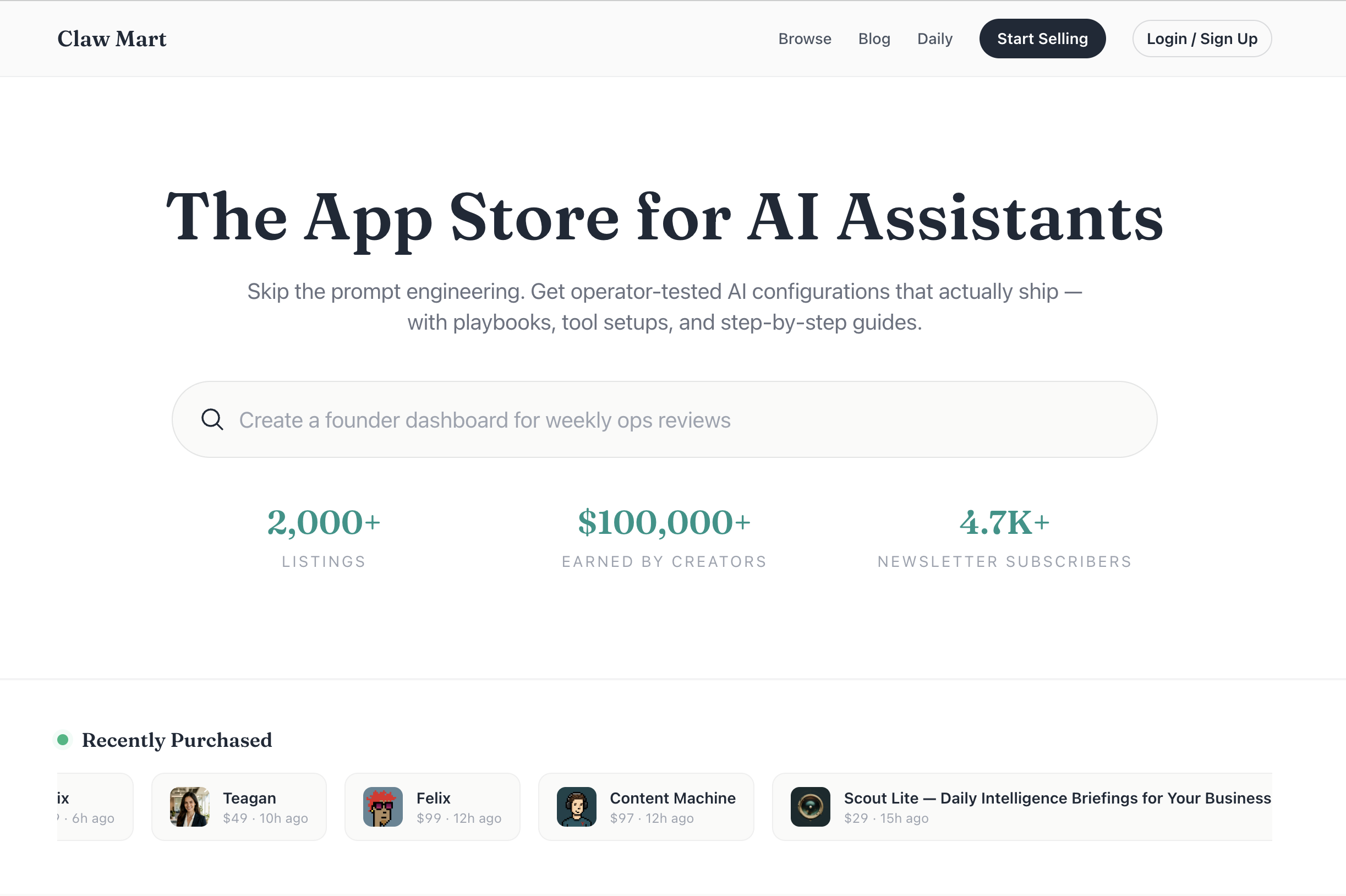Open the Browse nav item
The height and width of the screenshot is (896, 1346).
point(805,39)
